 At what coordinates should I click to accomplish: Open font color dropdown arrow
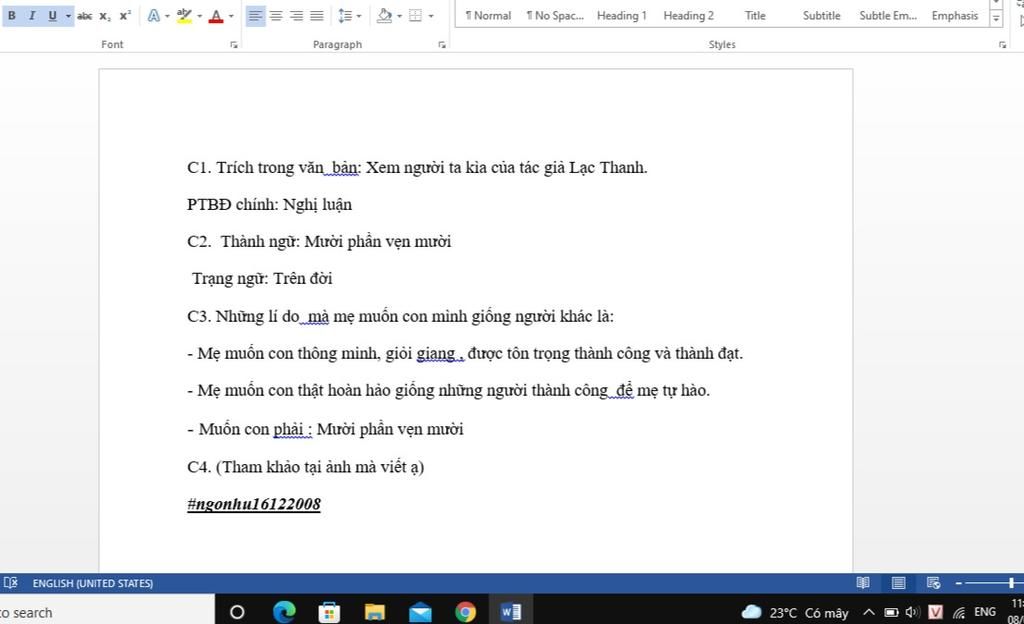pos(231,16)
